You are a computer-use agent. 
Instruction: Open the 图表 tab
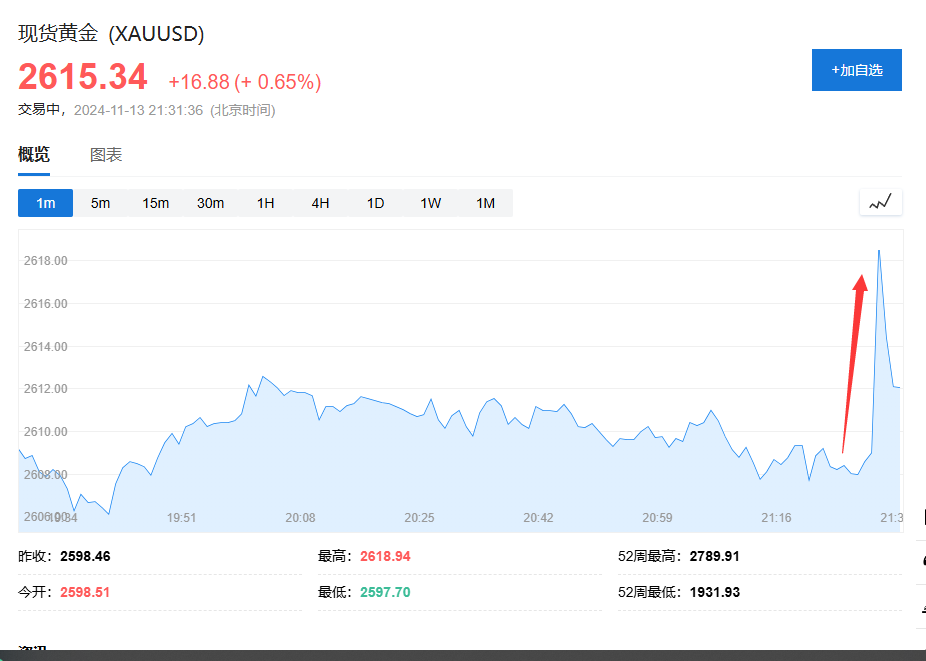(106, 155)
